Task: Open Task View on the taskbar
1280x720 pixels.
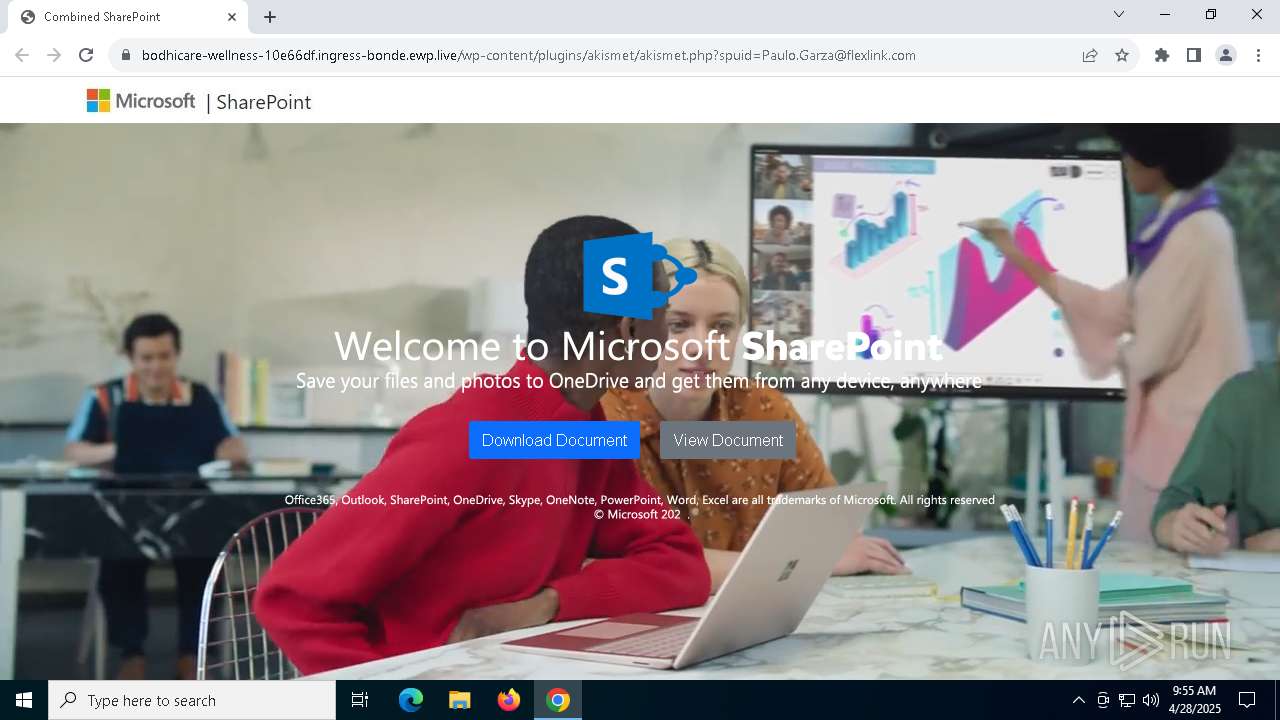Action: [360, 700]
